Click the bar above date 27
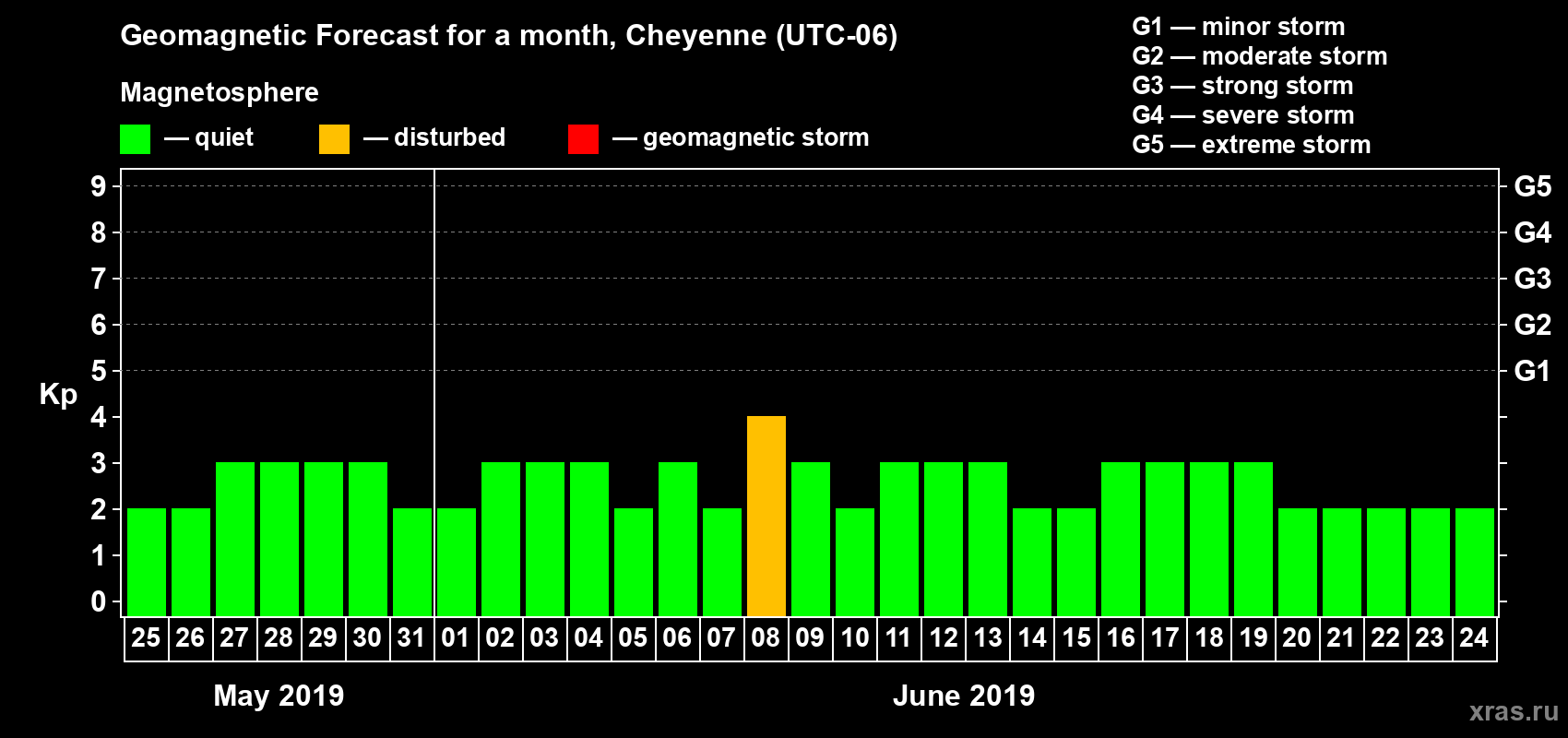The height and width of the screenshot is (738, 1568). tap(235, 539)
